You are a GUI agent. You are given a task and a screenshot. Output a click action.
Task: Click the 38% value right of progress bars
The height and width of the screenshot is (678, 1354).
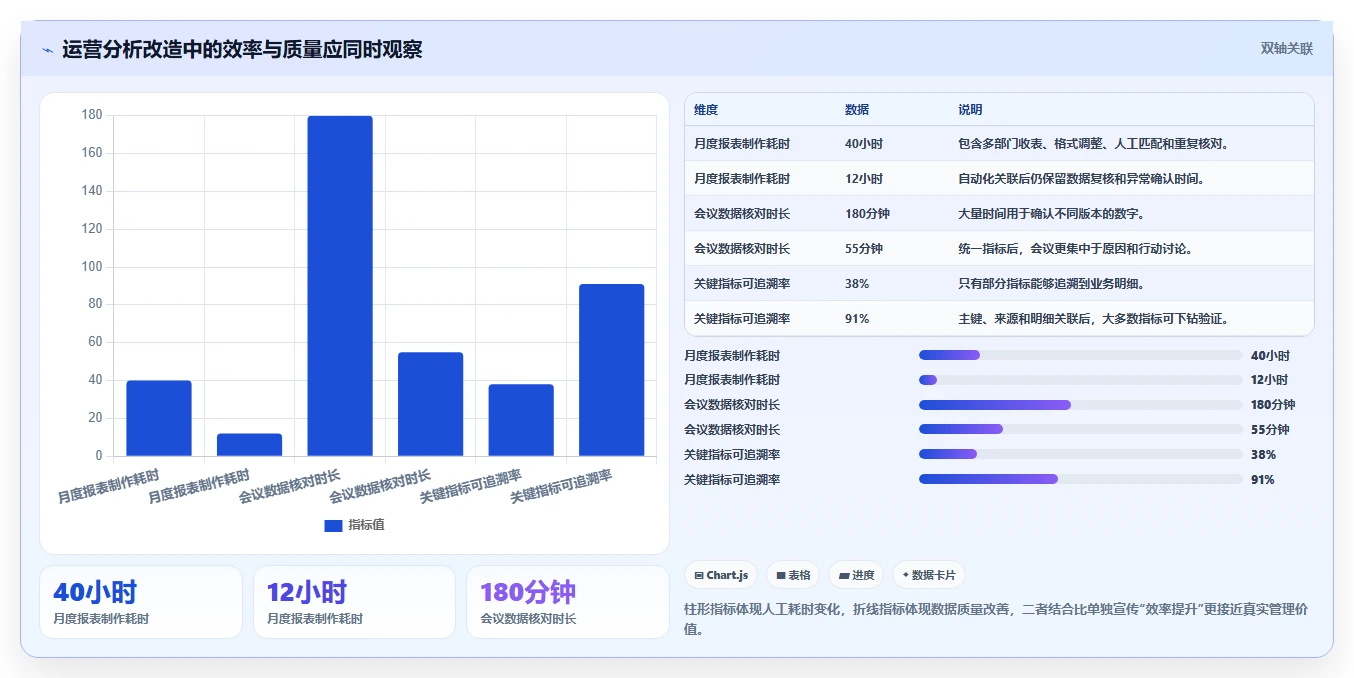click(x=1263, y=455)
